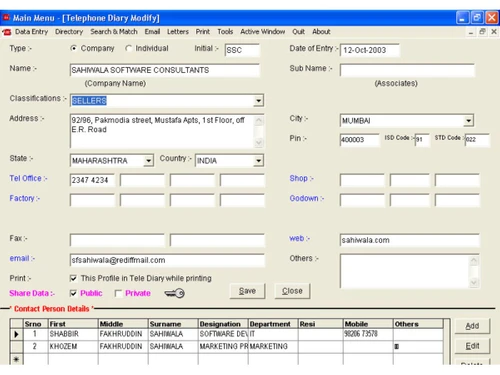
Task: Click the Date of Entry field
Action: (370, 50)
